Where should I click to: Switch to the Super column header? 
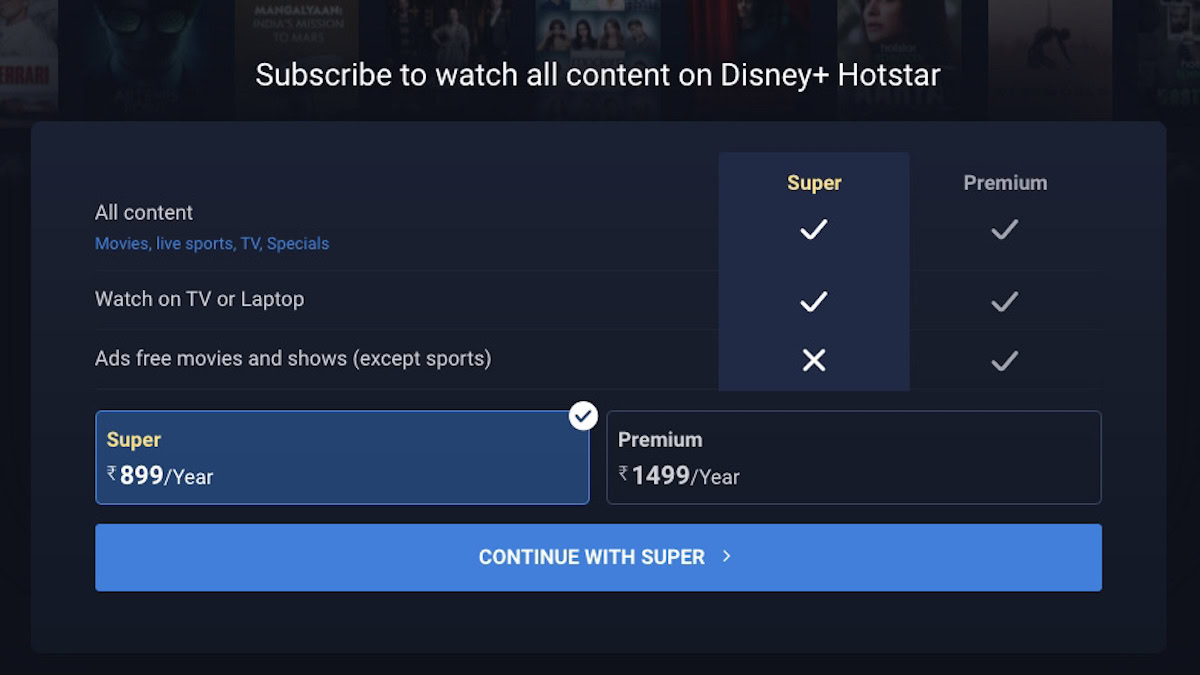click(x=814, y=183)
